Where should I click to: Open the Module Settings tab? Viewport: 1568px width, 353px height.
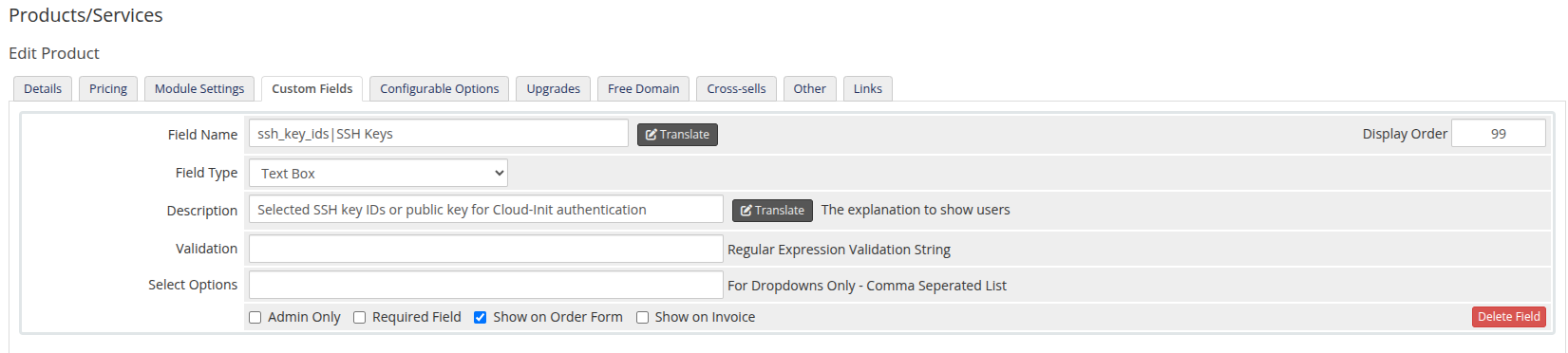pyautogui.click(x=199, y=88)
